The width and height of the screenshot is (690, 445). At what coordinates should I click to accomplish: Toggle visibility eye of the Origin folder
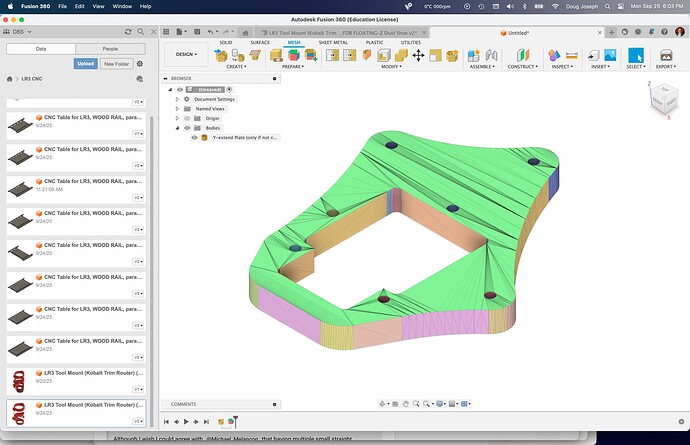[x=187, y=118]
